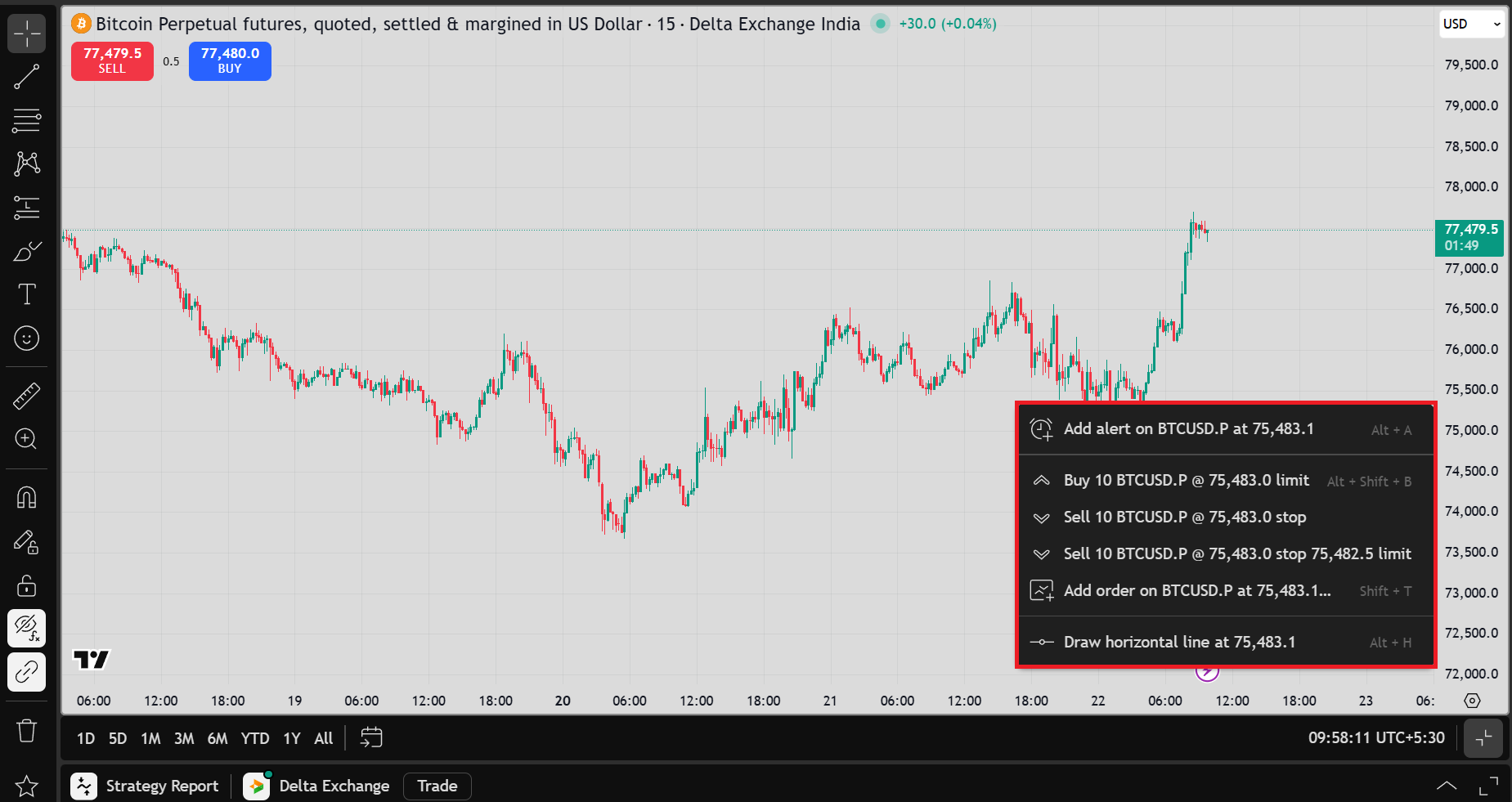Activate the text annotation tool
The width and height of the screenshot is (1512, 802).
pos(26,294)
